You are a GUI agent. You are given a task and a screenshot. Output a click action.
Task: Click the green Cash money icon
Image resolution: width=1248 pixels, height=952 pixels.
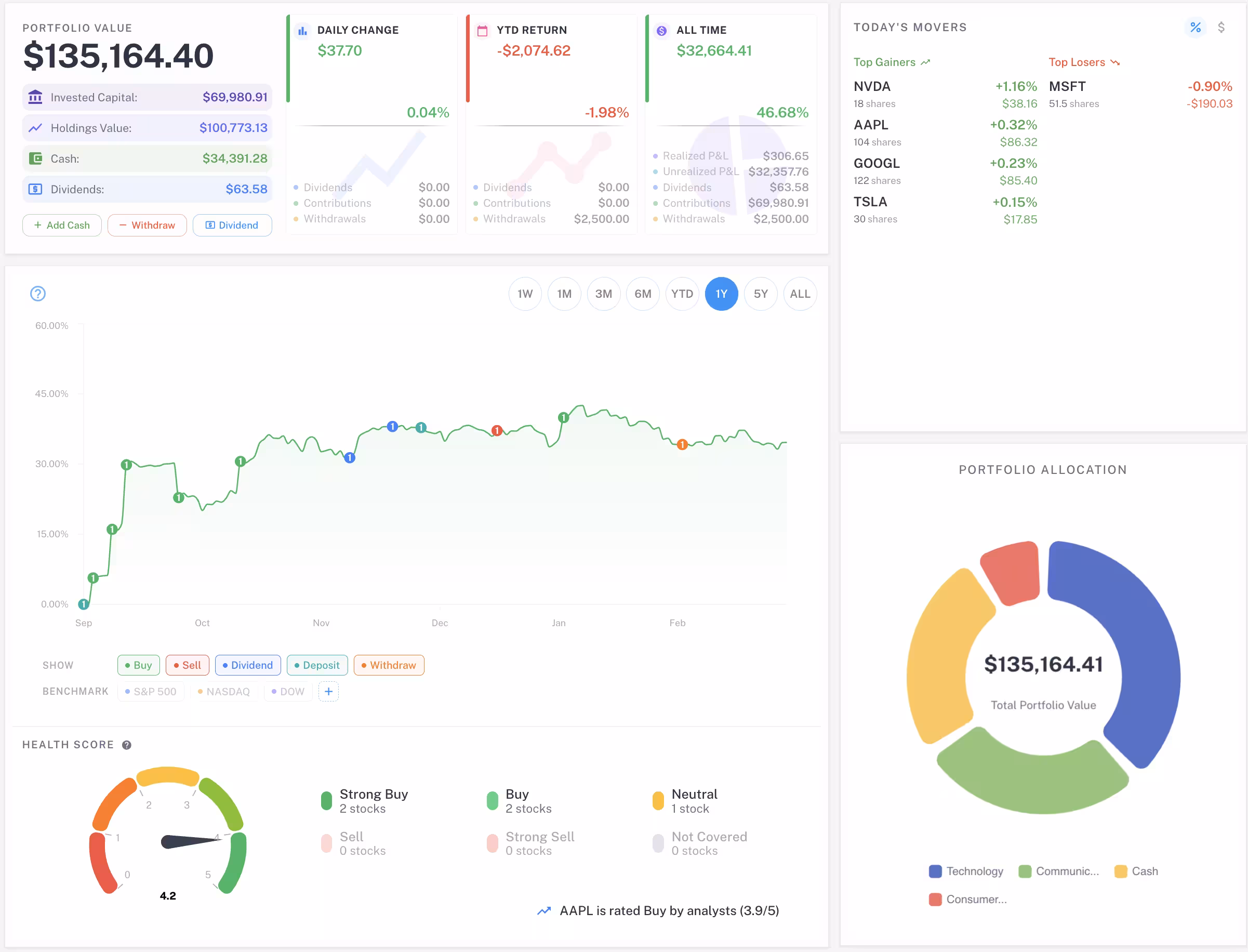point(35,158)
